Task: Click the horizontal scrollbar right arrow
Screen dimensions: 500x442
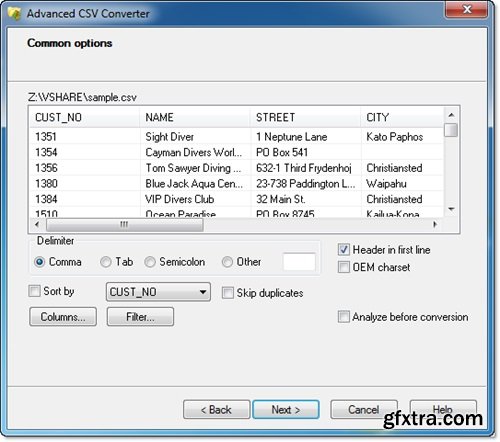Action: pos(435,224)
